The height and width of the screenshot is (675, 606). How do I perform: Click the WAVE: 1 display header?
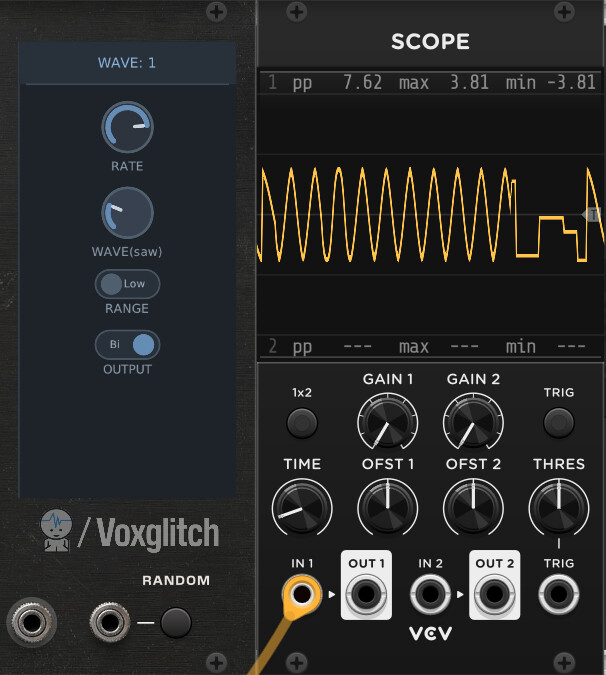tap(127, 63)
